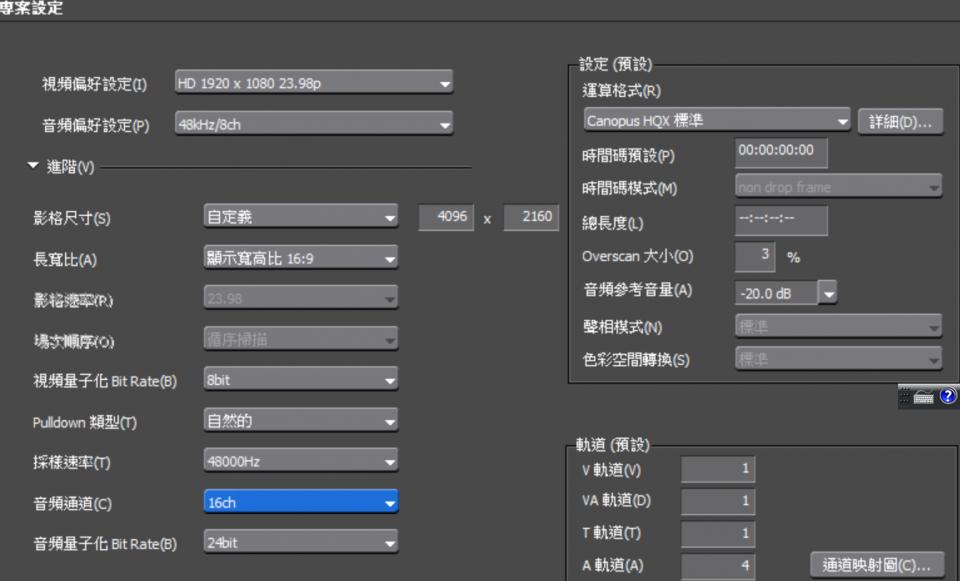Open the 影格尺寸 自定義 dropdown

tap(301, 216)
